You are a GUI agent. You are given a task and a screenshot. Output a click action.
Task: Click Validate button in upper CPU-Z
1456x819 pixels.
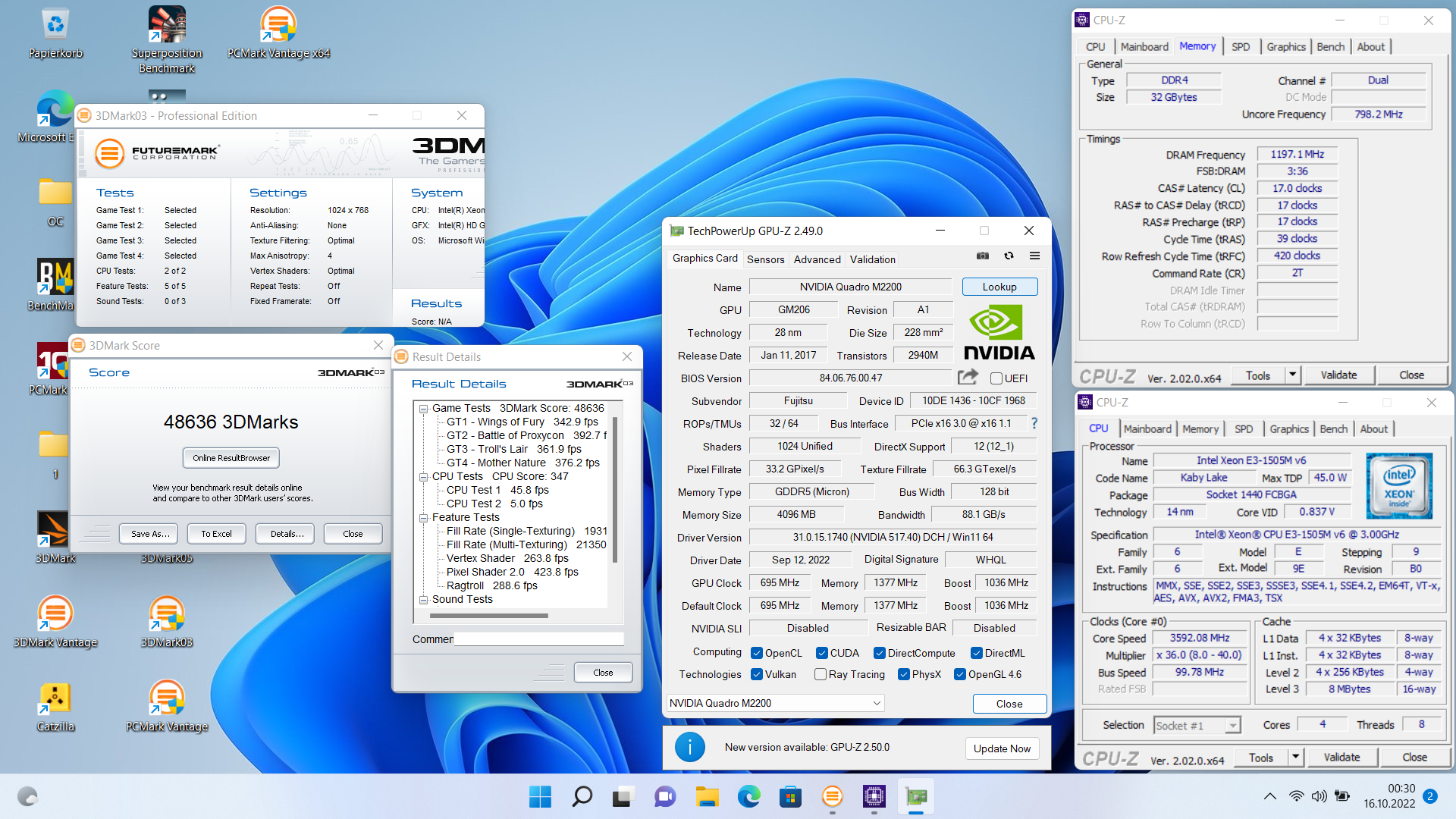[x=1338, y=375]
